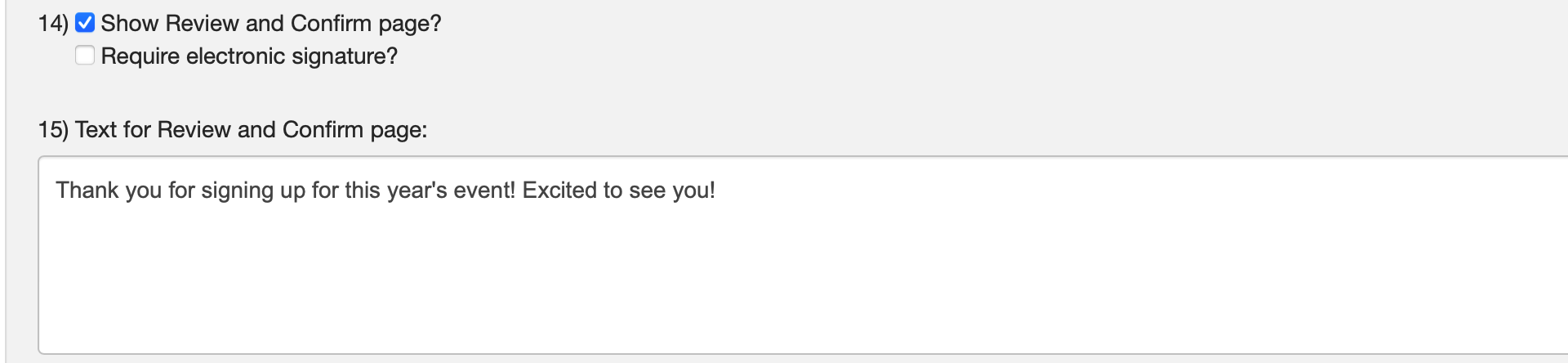Click the word "up" in the message

[292, 190]
